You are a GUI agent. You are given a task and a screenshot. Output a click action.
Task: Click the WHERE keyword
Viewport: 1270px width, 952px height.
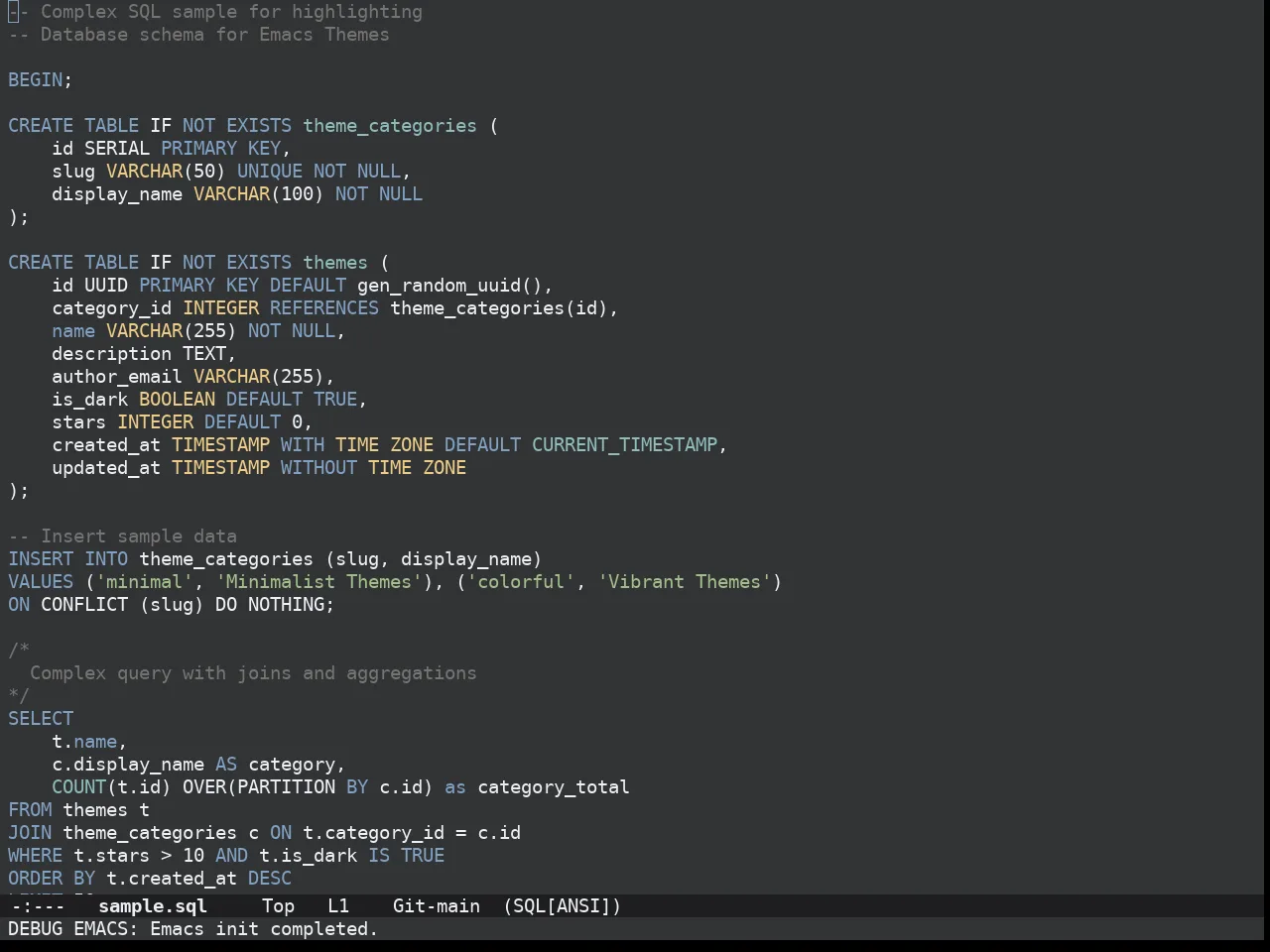tap(36, 855)
